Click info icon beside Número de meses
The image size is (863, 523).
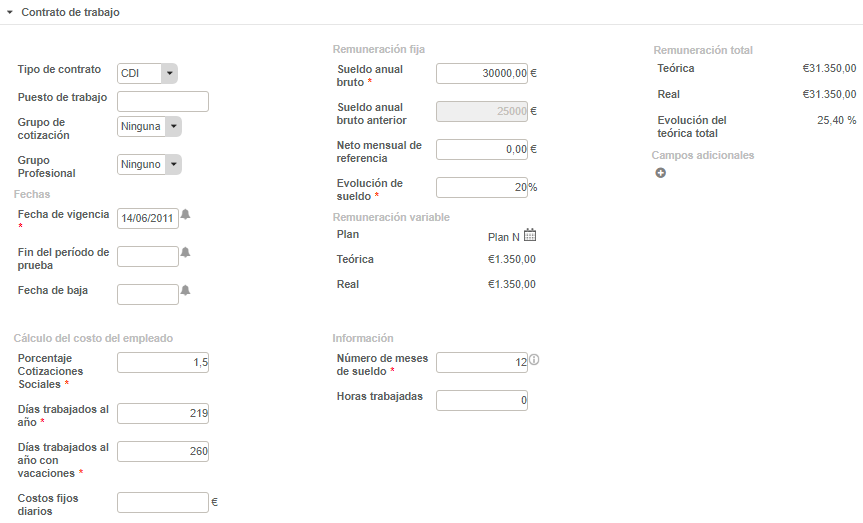(x=534, y=361)
